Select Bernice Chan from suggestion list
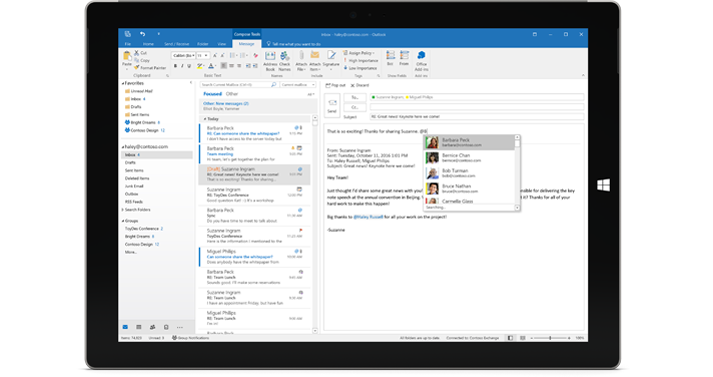The height and width of the screenshot is (377, 713). click(x=469, y=158)
